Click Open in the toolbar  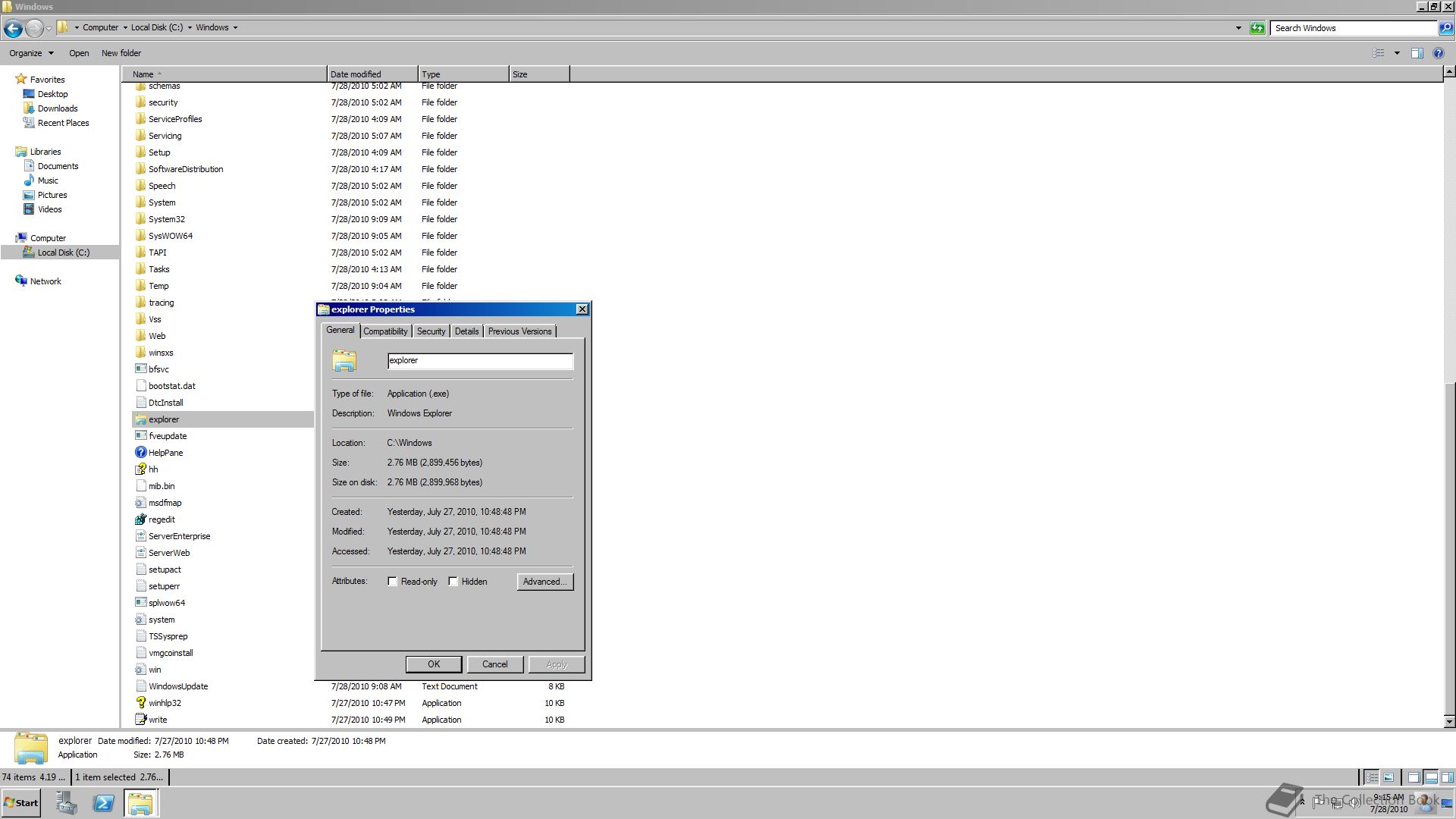[x=79, y=53]
